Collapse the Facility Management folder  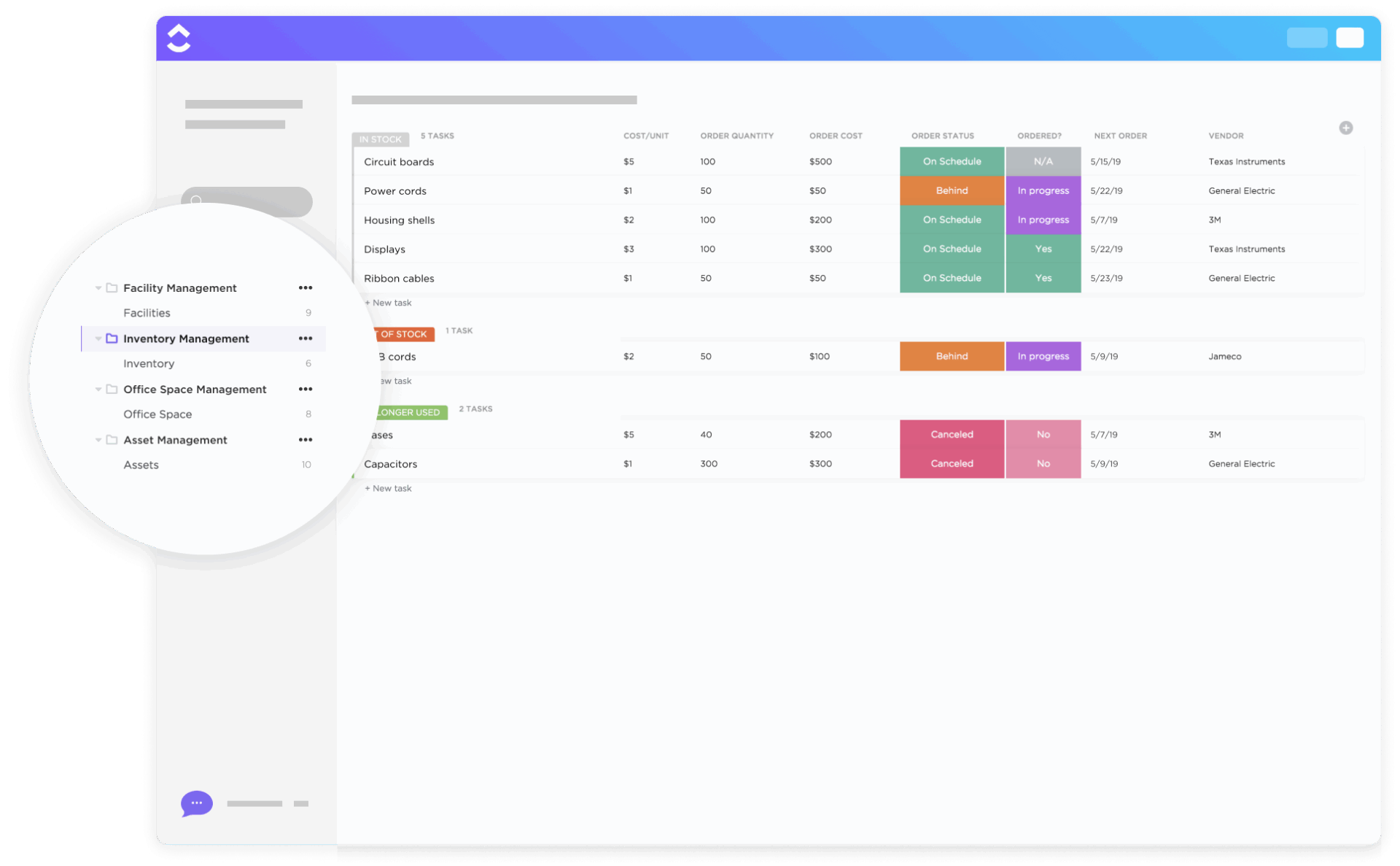(x=98, y=287)
